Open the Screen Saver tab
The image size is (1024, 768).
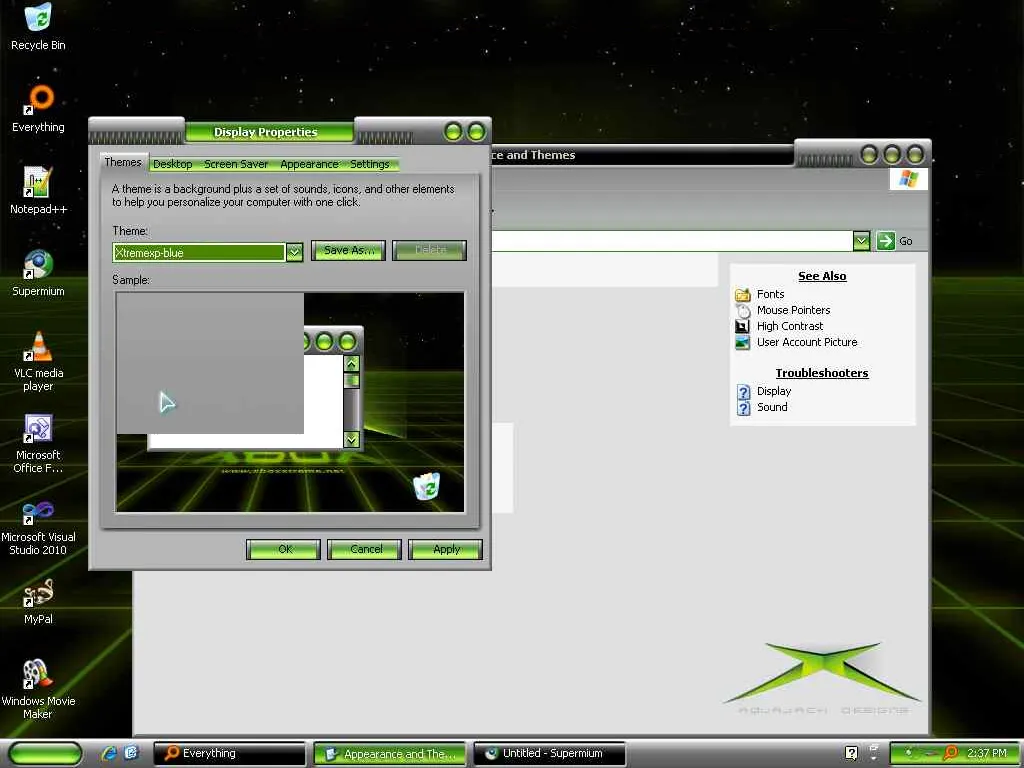236,164
